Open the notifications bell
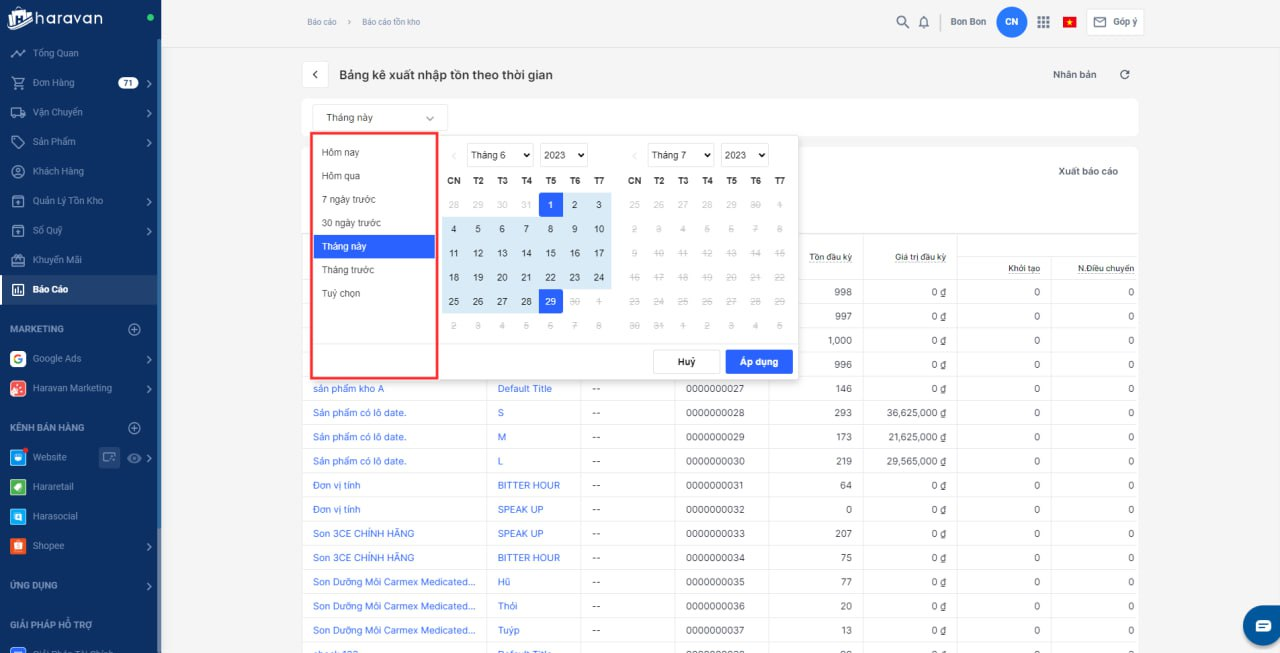This screenshot has height=653, width=1280. [924, 22]
